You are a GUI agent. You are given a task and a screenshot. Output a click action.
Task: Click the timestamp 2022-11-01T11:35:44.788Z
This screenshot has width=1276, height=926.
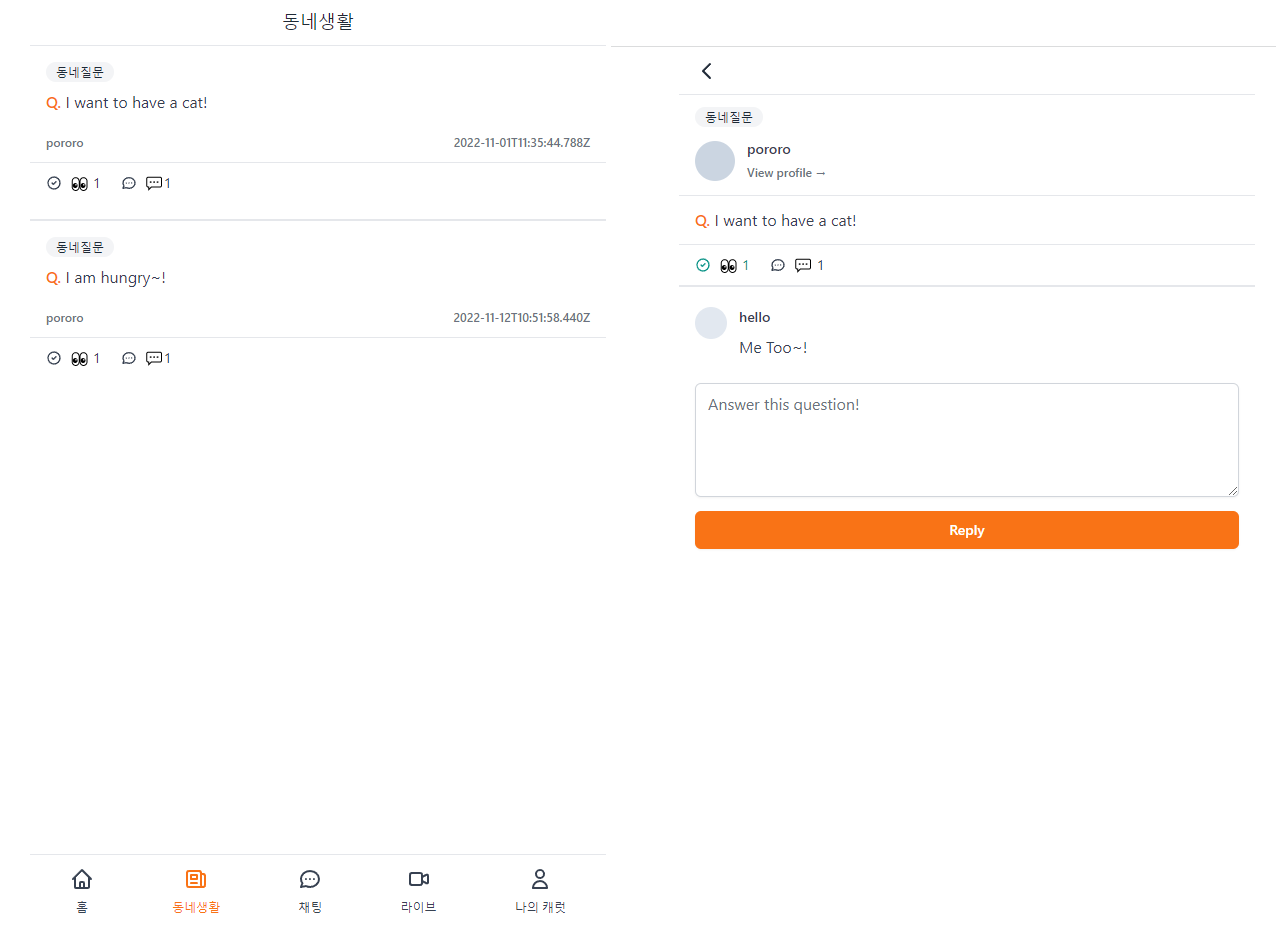(x=522, y=143)
